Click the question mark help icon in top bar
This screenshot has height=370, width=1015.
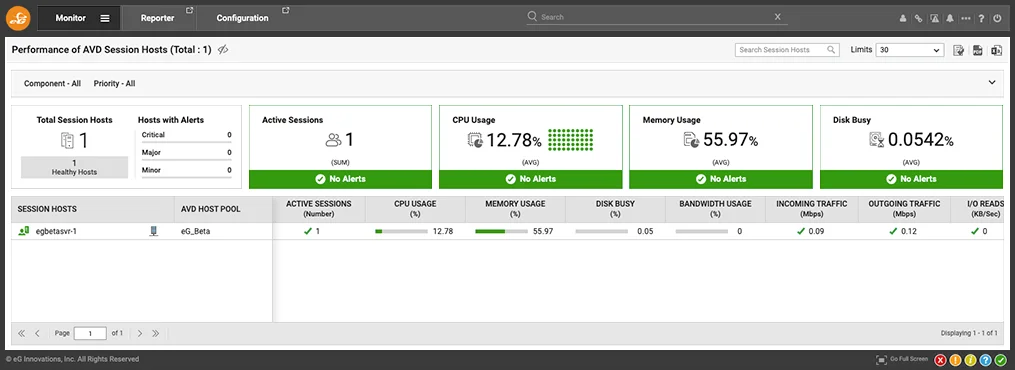coord(981,19)
